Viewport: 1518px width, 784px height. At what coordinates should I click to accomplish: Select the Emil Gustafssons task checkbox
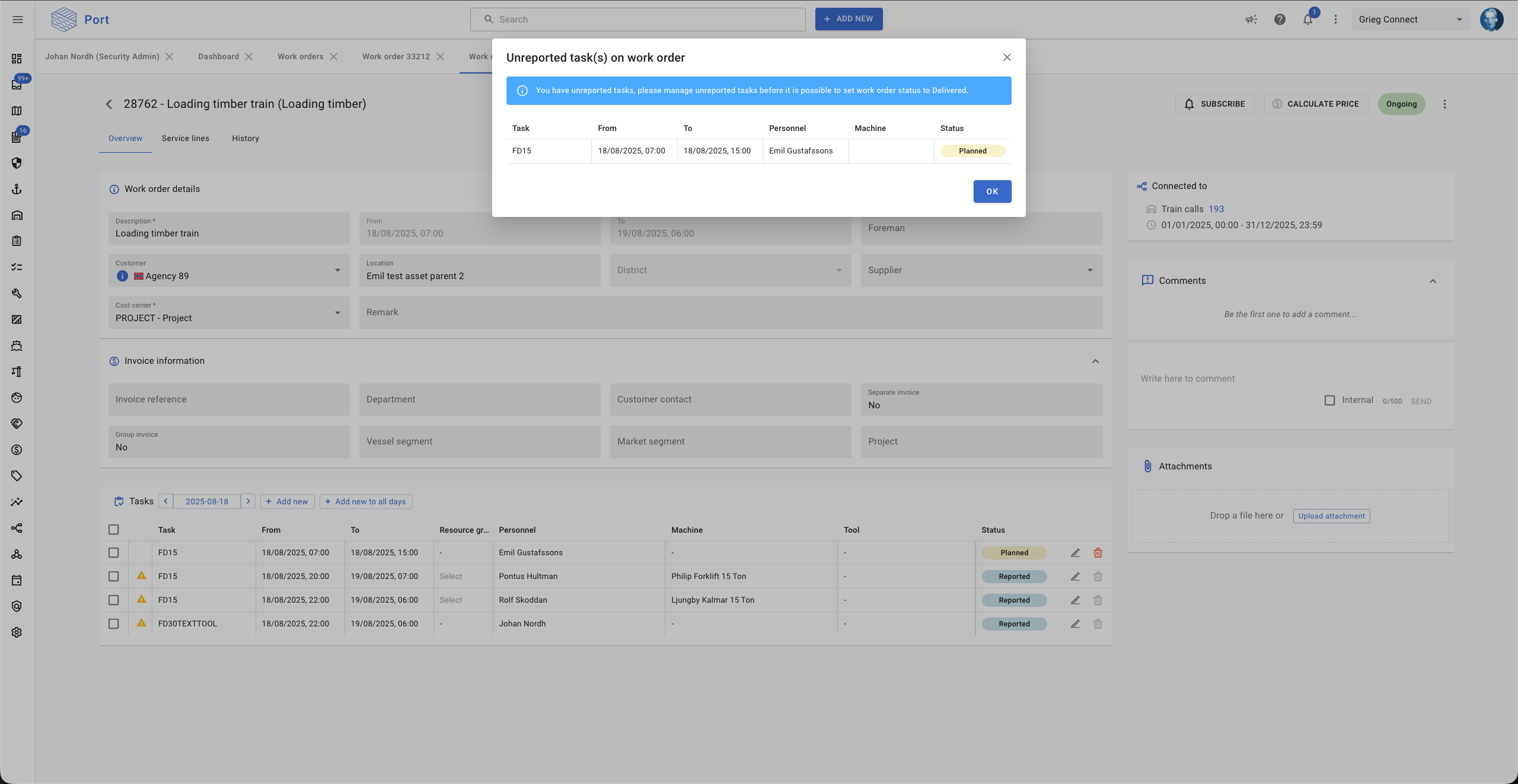click(x=113, y=553)
